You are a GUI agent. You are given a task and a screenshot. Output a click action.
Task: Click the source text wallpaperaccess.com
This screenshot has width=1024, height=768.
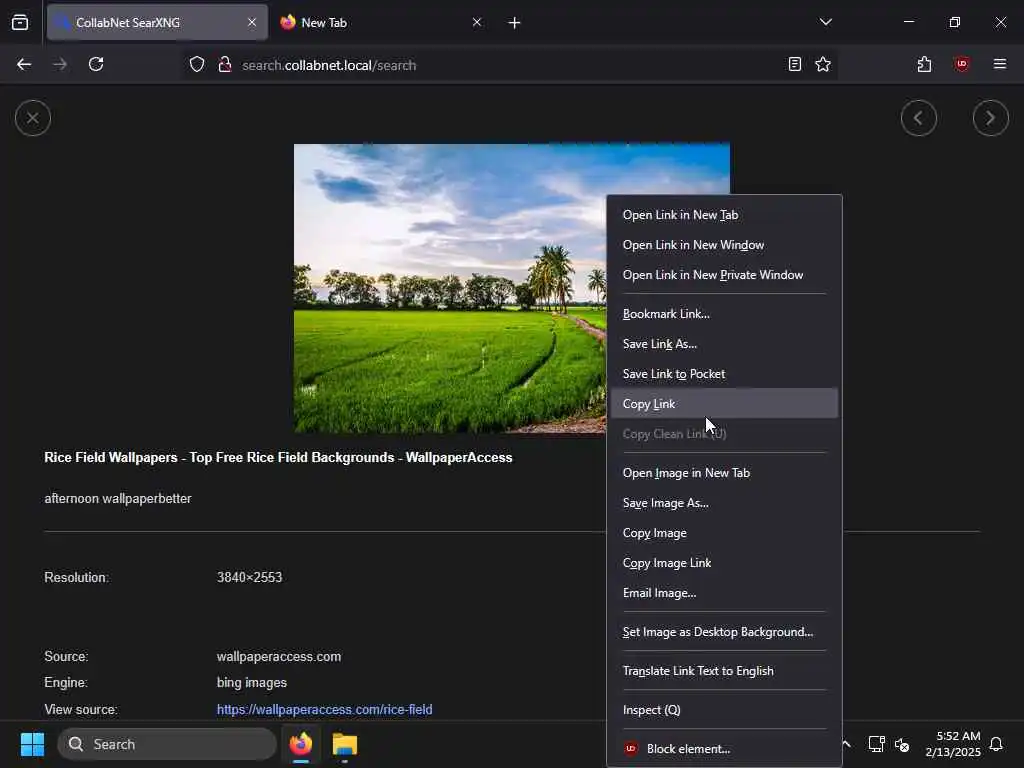point(279,656)
